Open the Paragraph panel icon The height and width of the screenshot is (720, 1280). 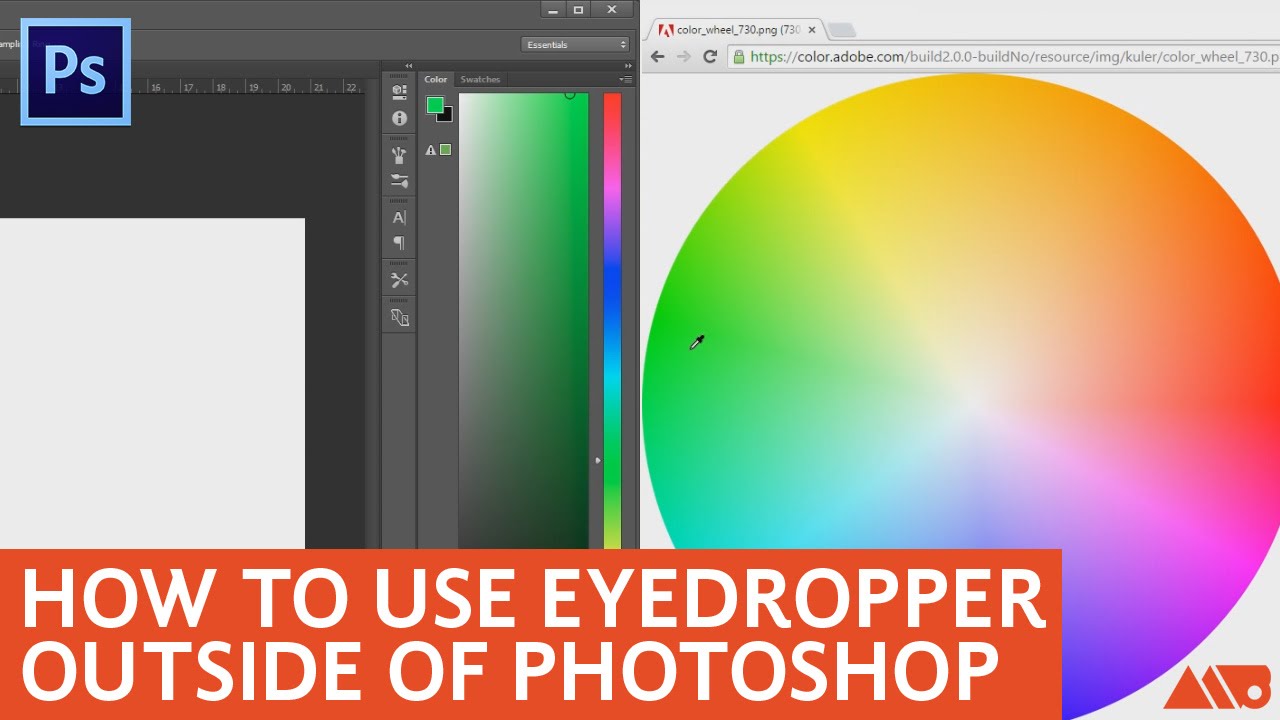coord(399,243)
